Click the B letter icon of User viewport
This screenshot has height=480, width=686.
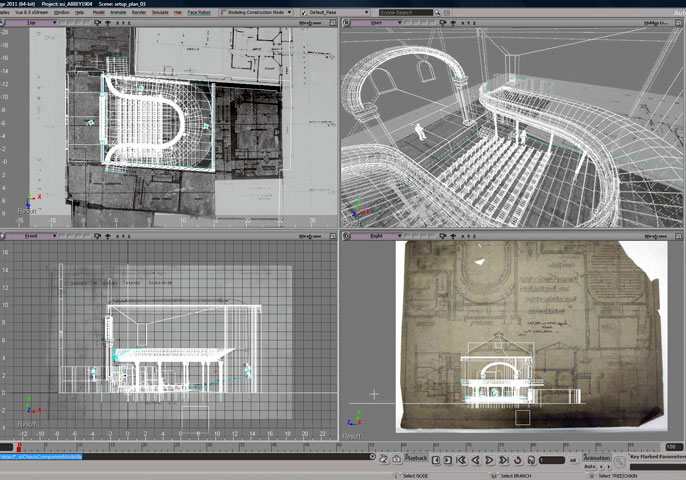(x=346, y=22)
